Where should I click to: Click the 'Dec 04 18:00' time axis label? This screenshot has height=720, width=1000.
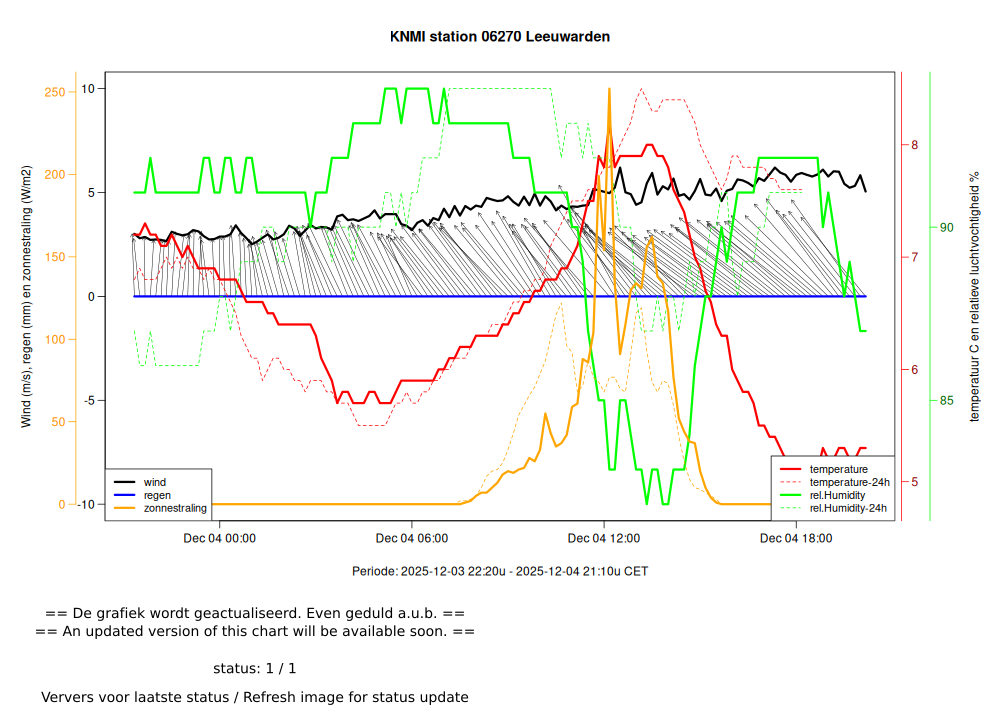(796, 538)
